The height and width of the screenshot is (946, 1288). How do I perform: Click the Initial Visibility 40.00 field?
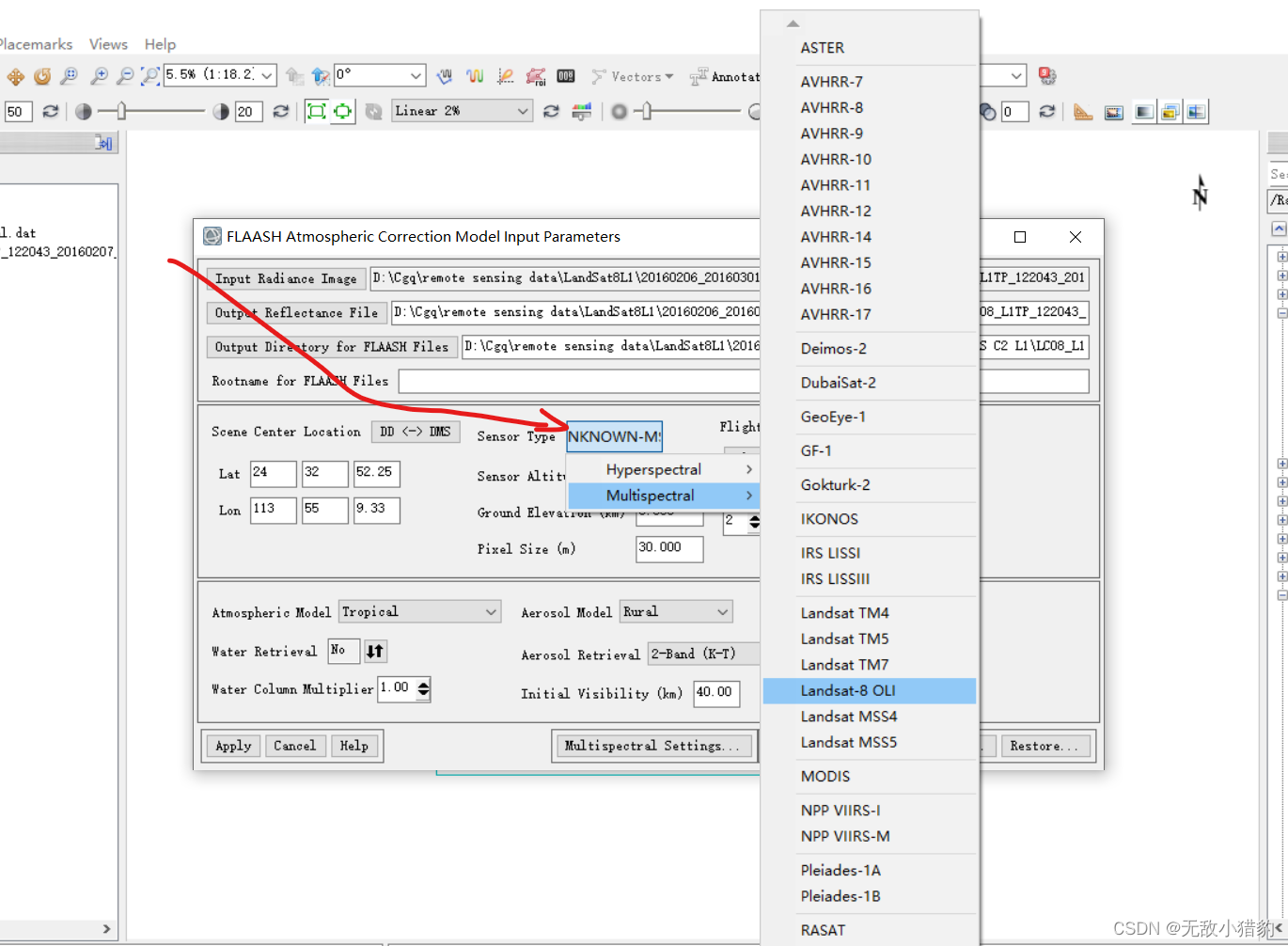click(x=716, y=693)
